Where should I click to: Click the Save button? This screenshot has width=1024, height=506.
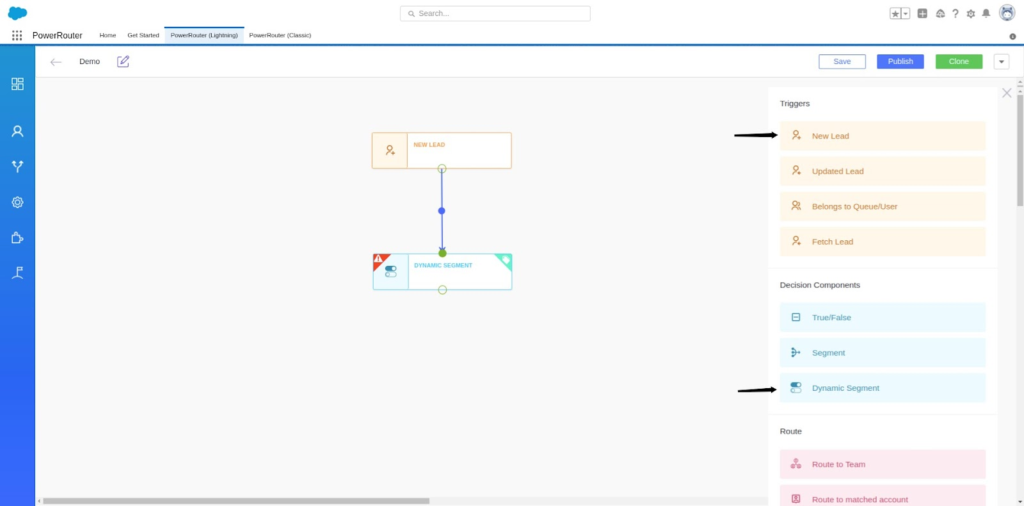pyautogui.click(x=841, y=61)
